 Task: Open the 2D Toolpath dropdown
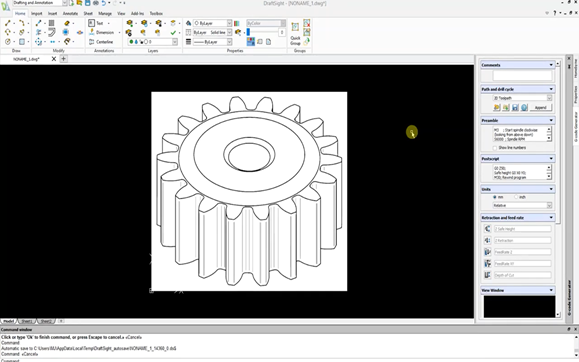pyautogui.click(x=522, y=98)
